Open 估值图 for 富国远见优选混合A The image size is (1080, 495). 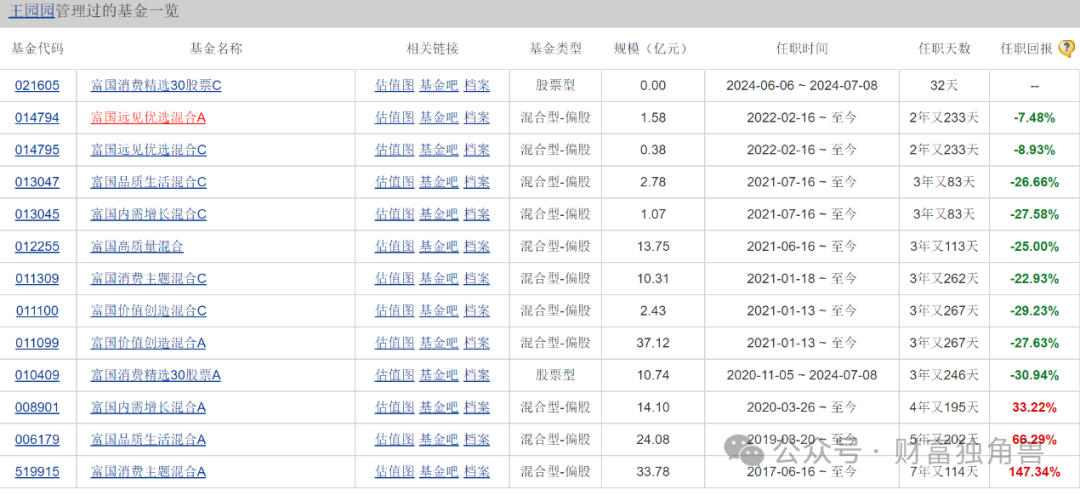(x=395, y=118)
